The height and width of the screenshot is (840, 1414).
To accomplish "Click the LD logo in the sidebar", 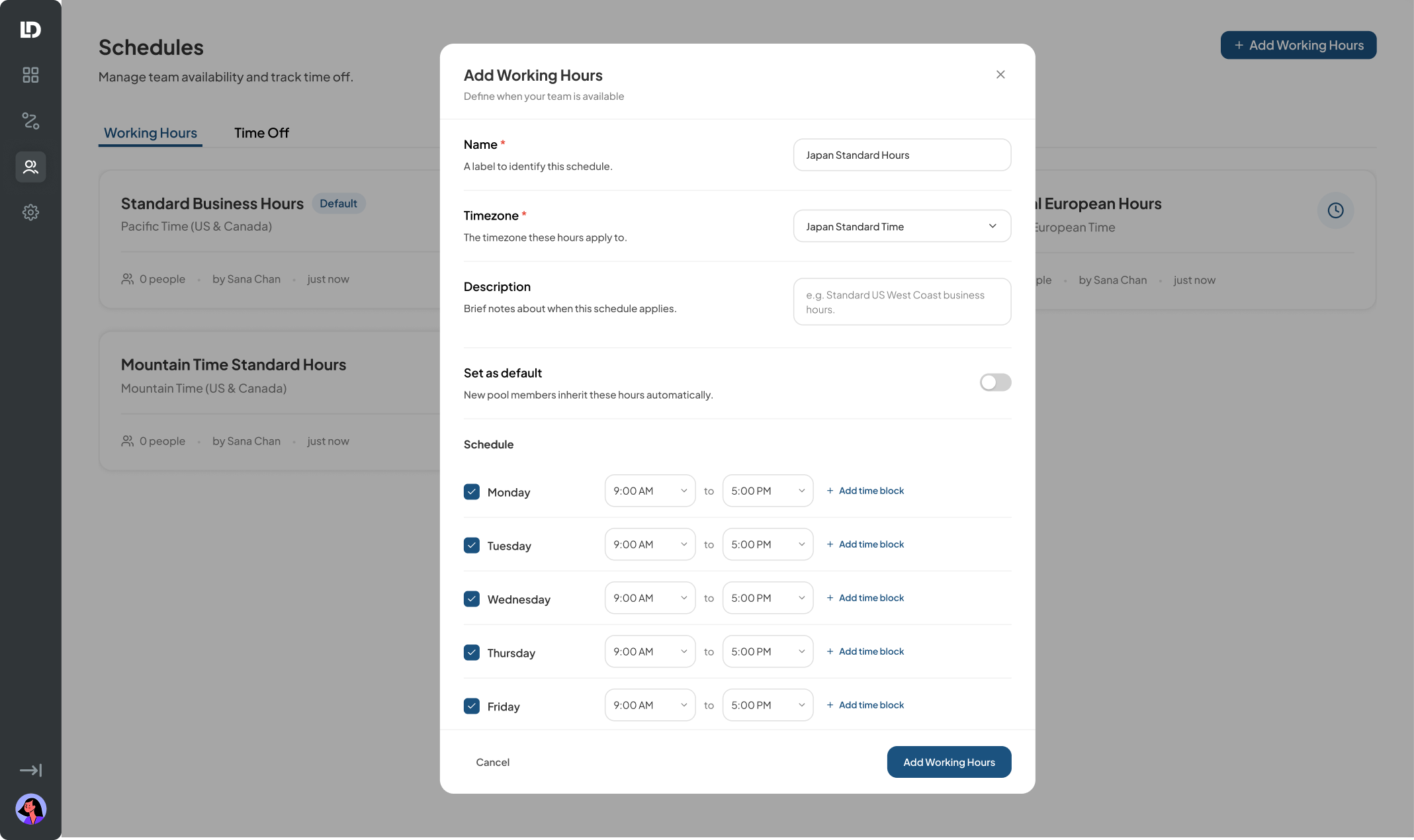I will (x=30, y=29).
